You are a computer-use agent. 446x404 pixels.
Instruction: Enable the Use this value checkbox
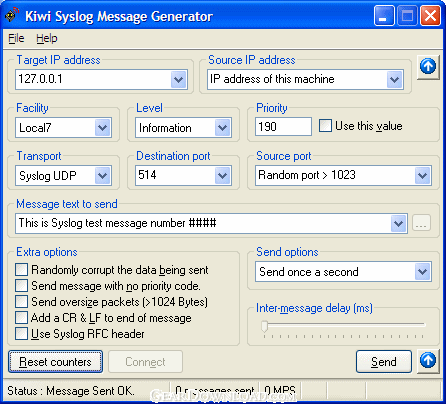pyautogui.click(x=325, y=126)
